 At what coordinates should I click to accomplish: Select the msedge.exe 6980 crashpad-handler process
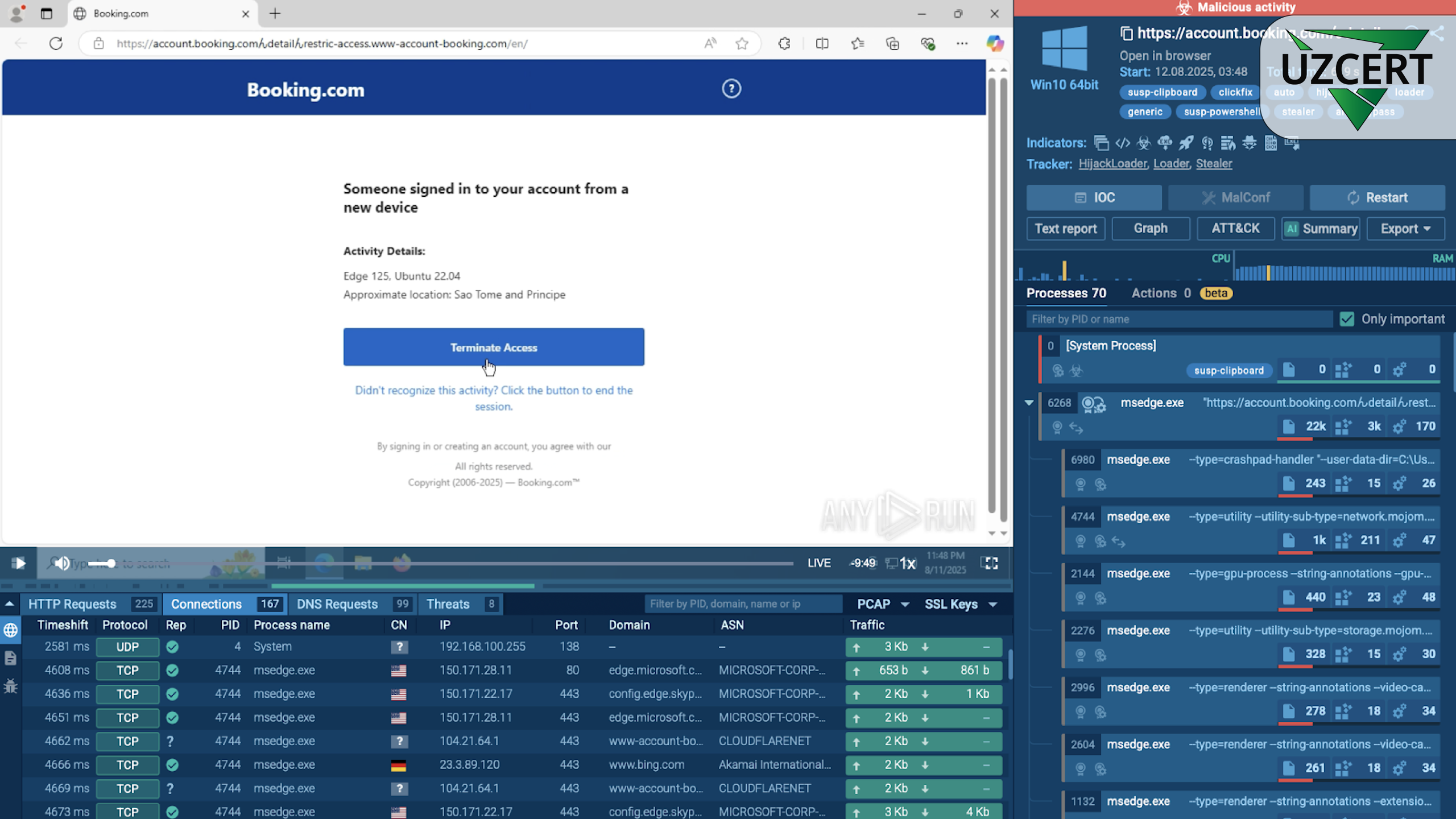point(1251,472)
